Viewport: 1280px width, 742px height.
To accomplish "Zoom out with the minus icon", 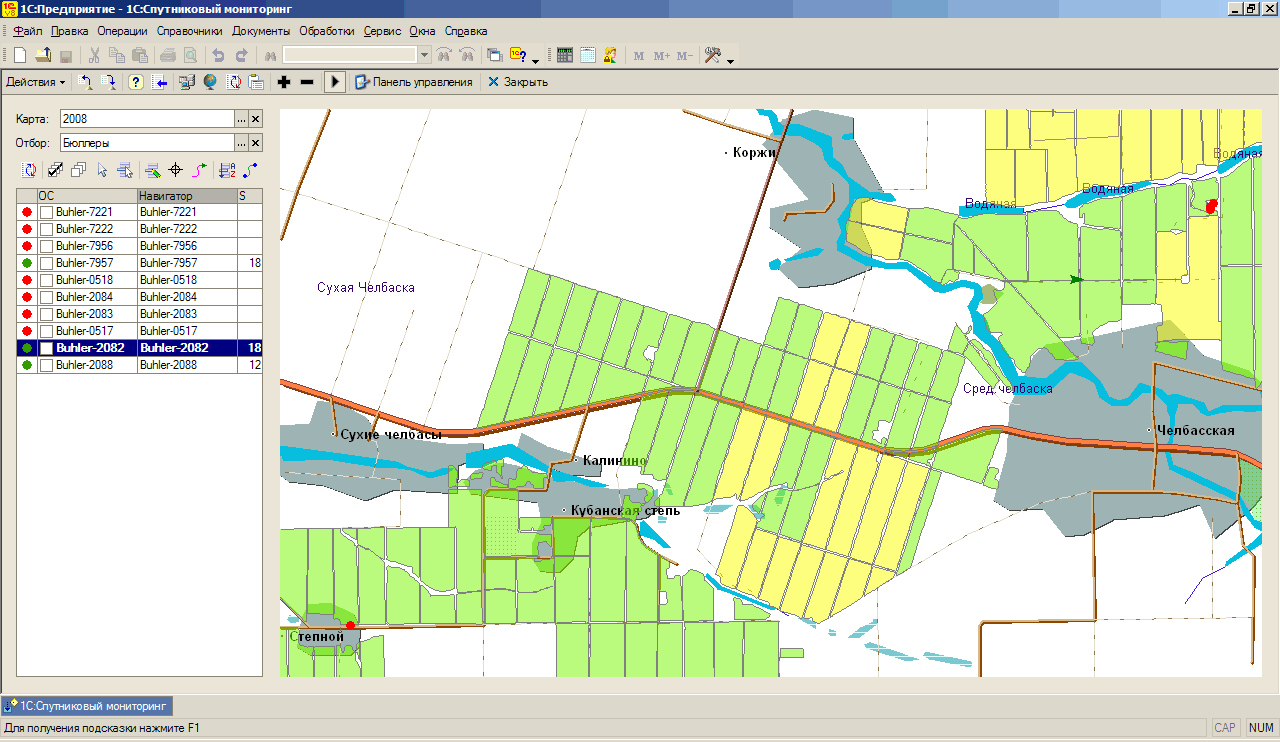I will pyautogui.click(x=307, y=82).
